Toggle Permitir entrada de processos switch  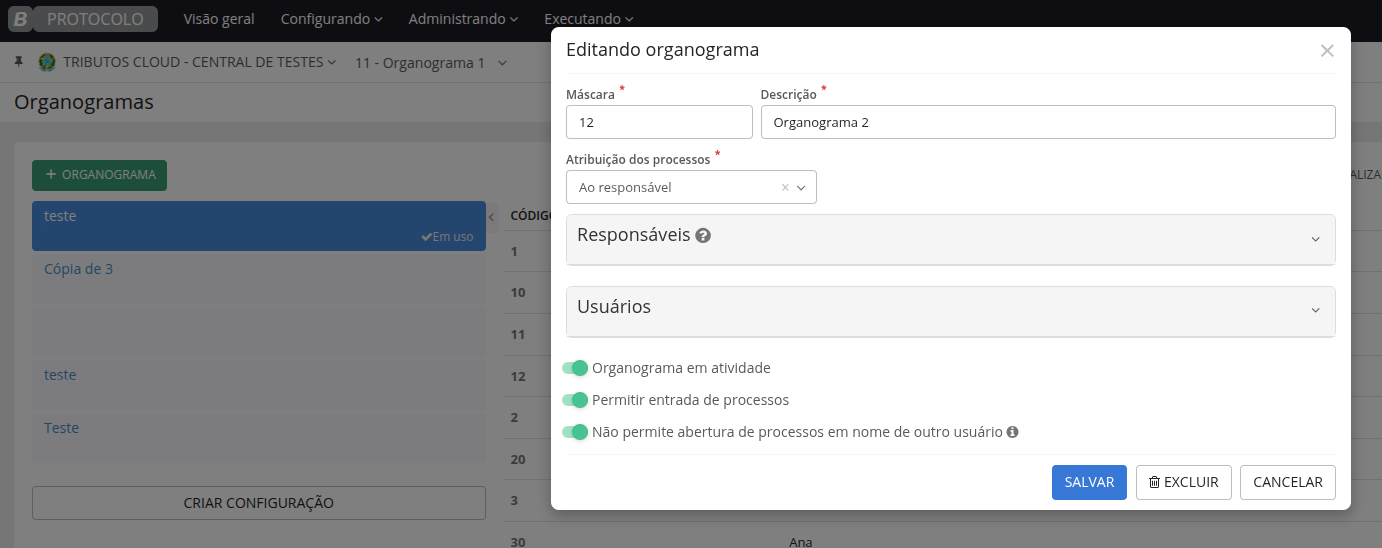(x=575, y=400)
